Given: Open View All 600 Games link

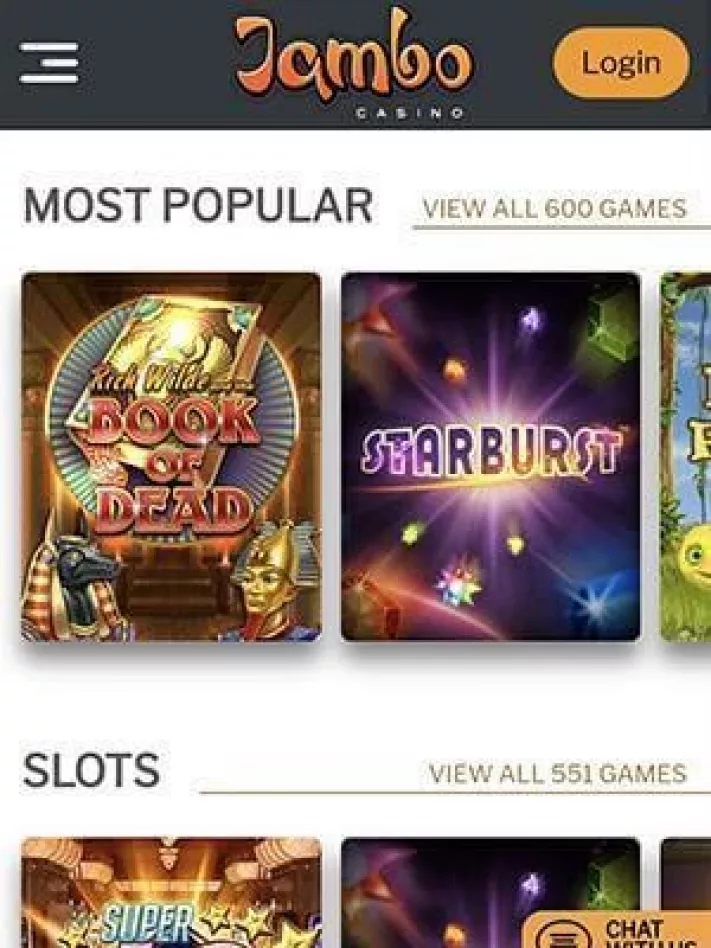Looking at the screenshot, I should [x=555, y=209].
